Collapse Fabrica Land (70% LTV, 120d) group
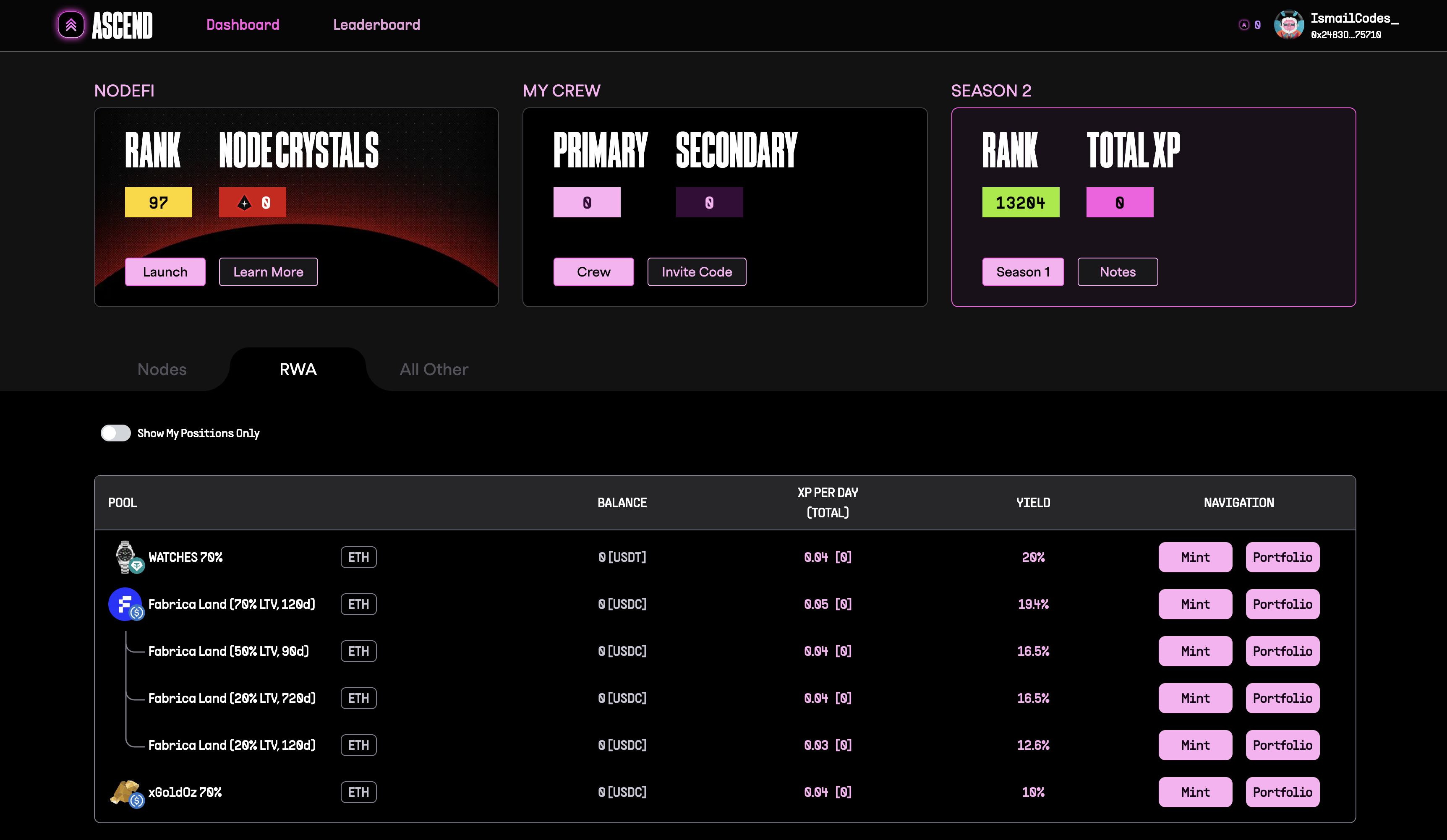1447x840 pixels. pyautogui.click(x=231, y=604)
